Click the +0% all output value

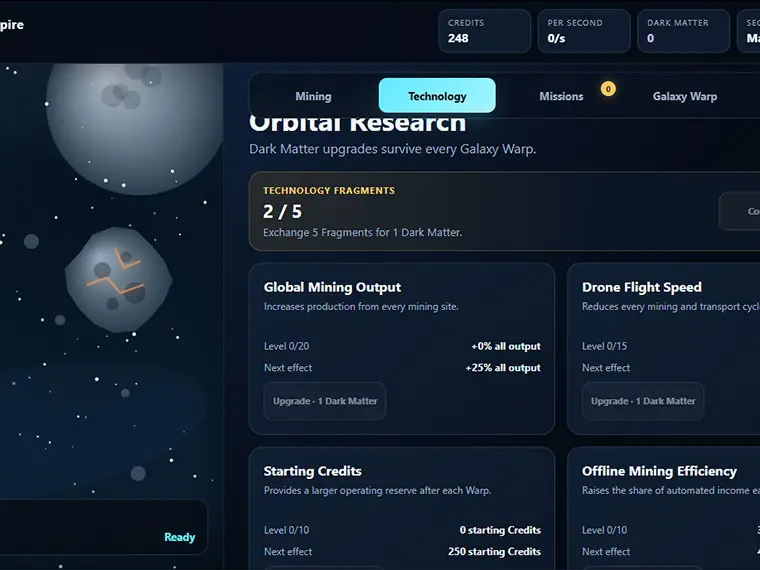click(x=506, y=346)
